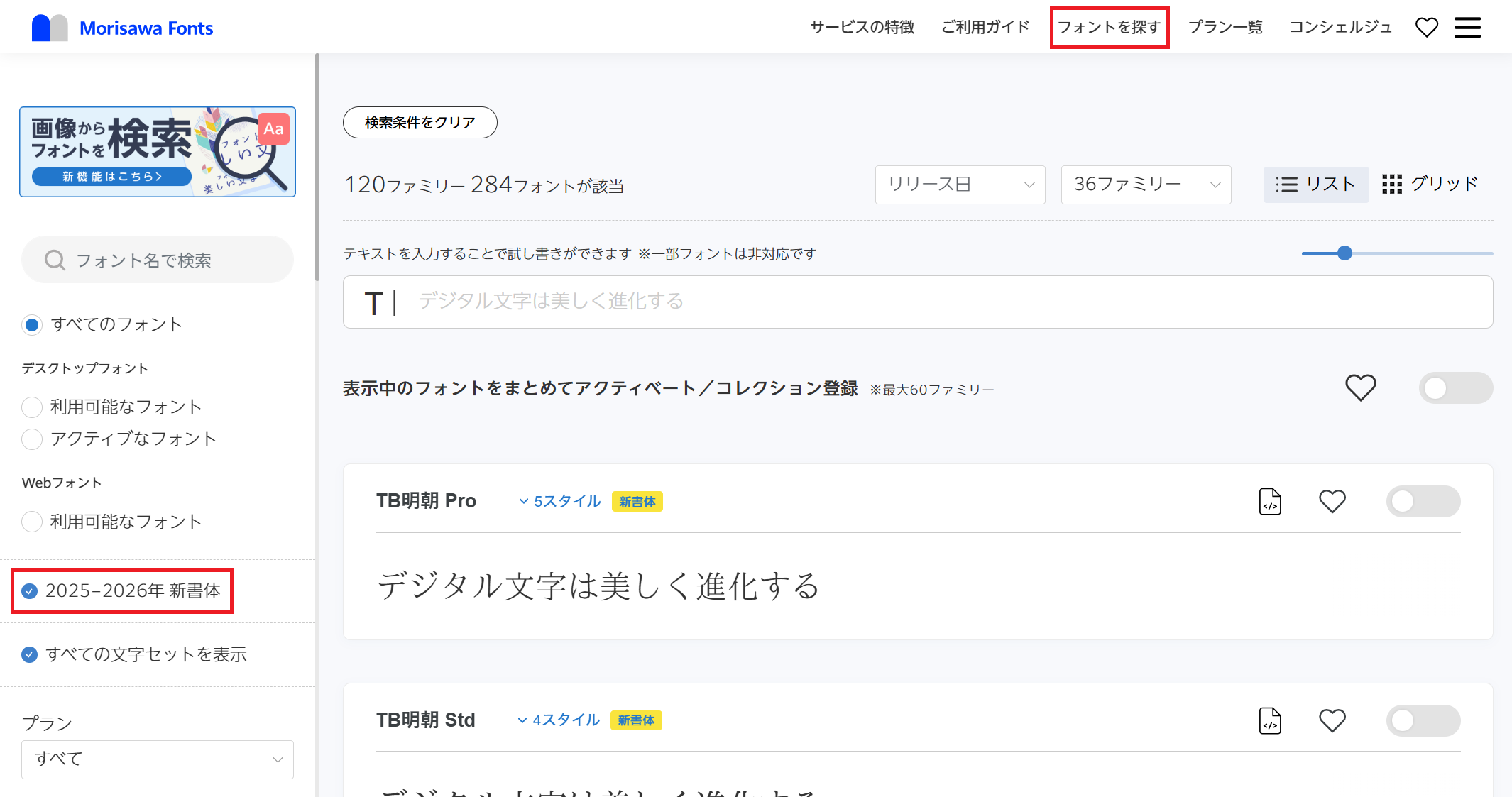Focus the sample text input field
The height and width of the screenshot is (797, 1512).
click(918, 302)
